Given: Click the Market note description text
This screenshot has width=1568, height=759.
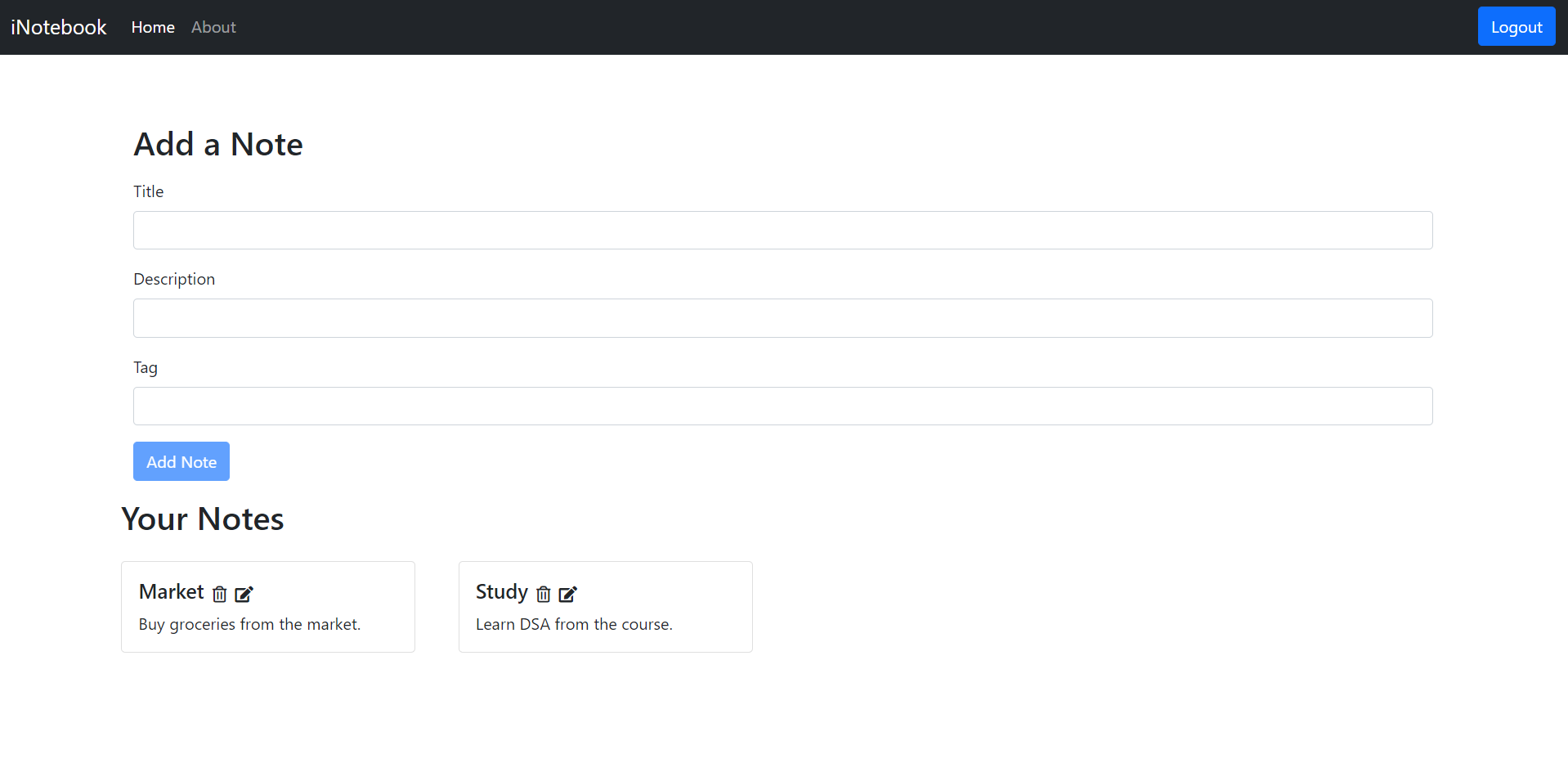Looking at the screenshot, I should point(249,624).
